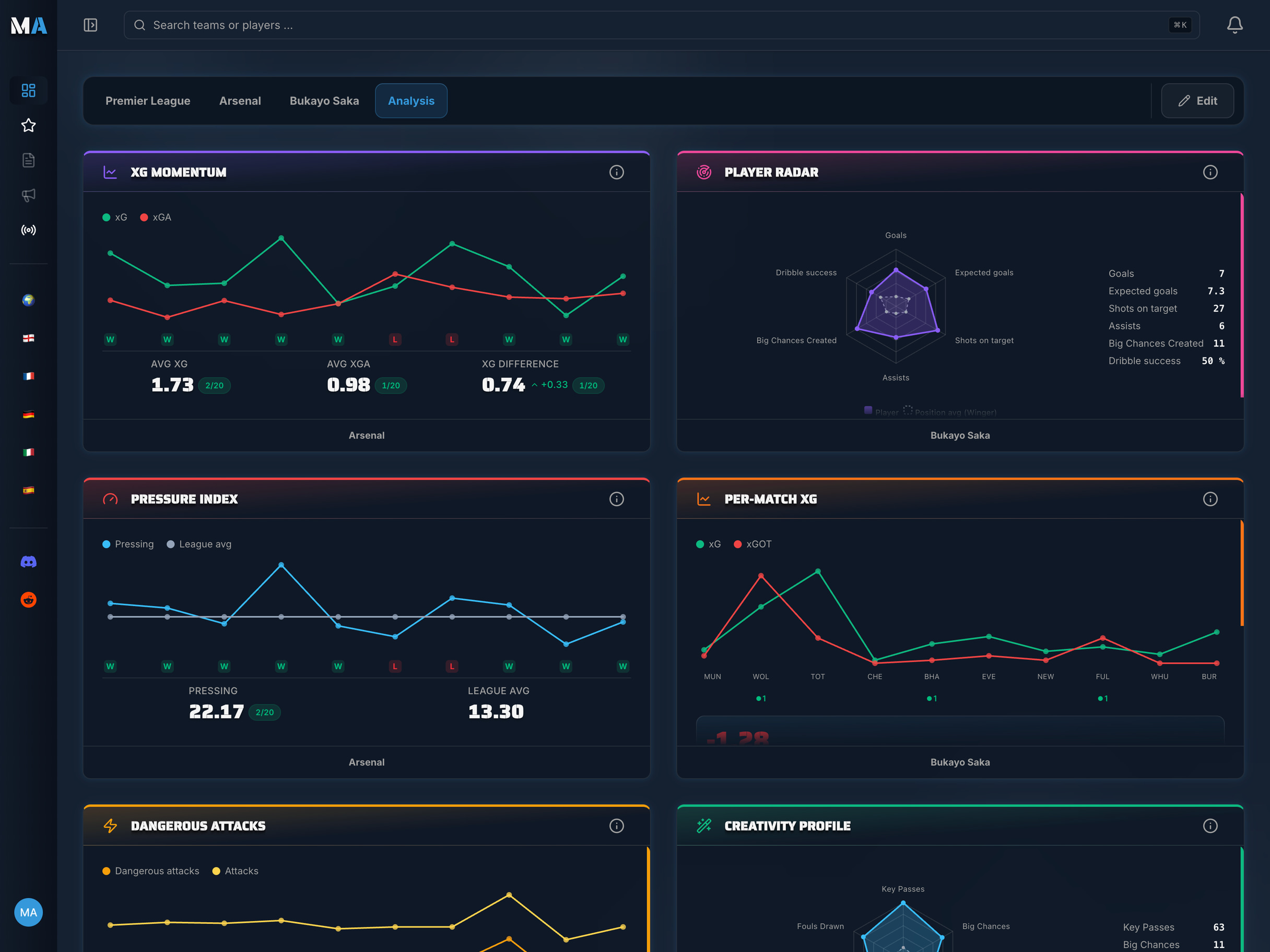Open the dashboard grid icon in sidebar

(29, 90)
